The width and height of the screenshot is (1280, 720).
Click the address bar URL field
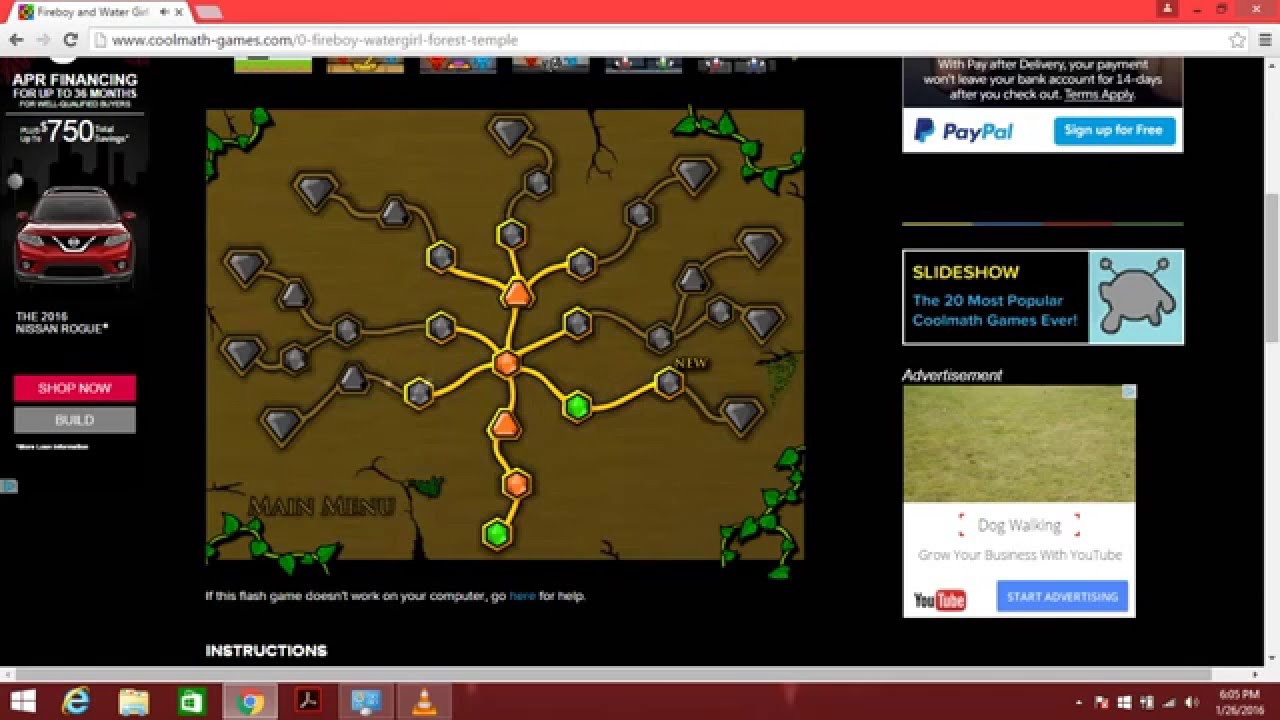point(660,40)
